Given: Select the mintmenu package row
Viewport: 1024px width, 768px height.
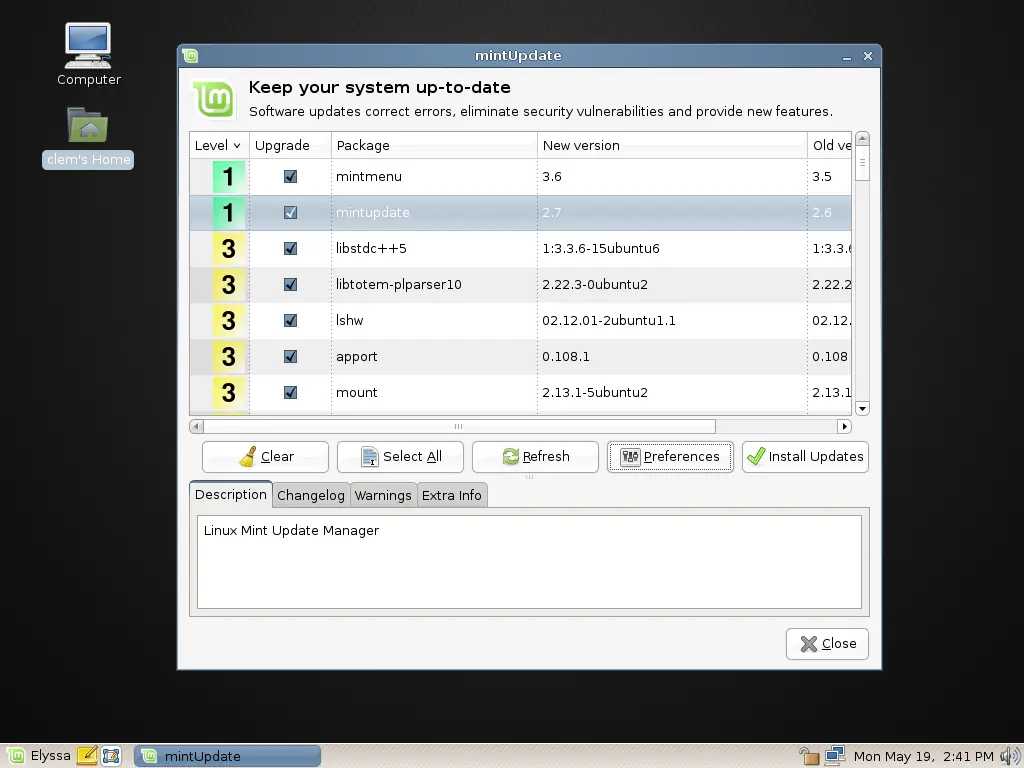Looking at the screenshot, I should pos(520,176).
